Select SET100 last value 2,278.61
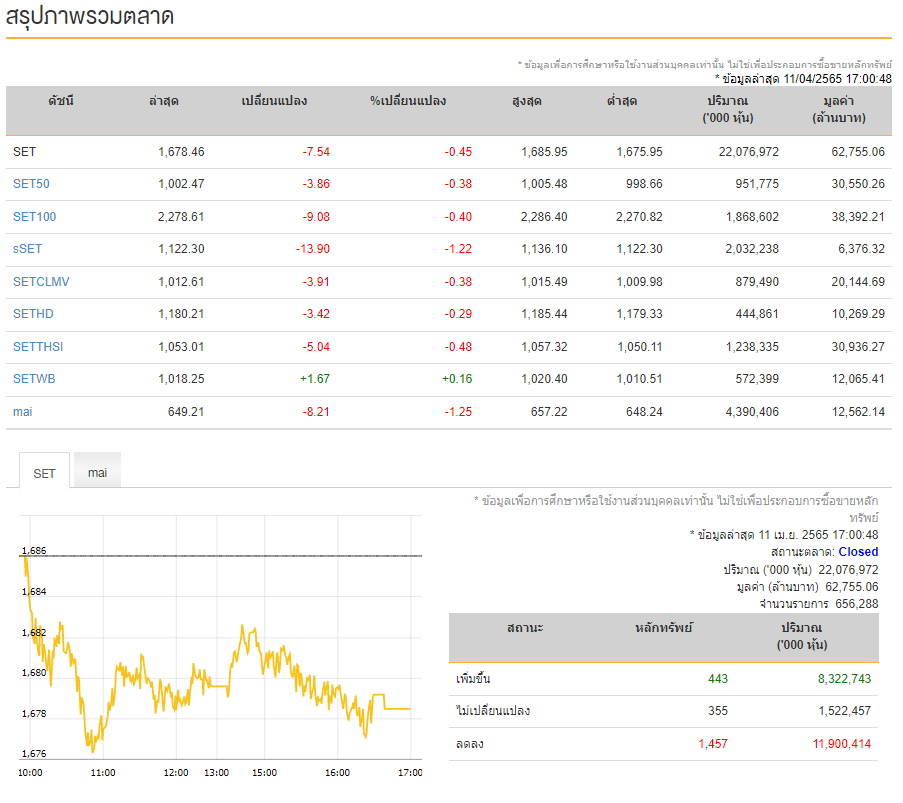903x803 pixels. (181, 217)
